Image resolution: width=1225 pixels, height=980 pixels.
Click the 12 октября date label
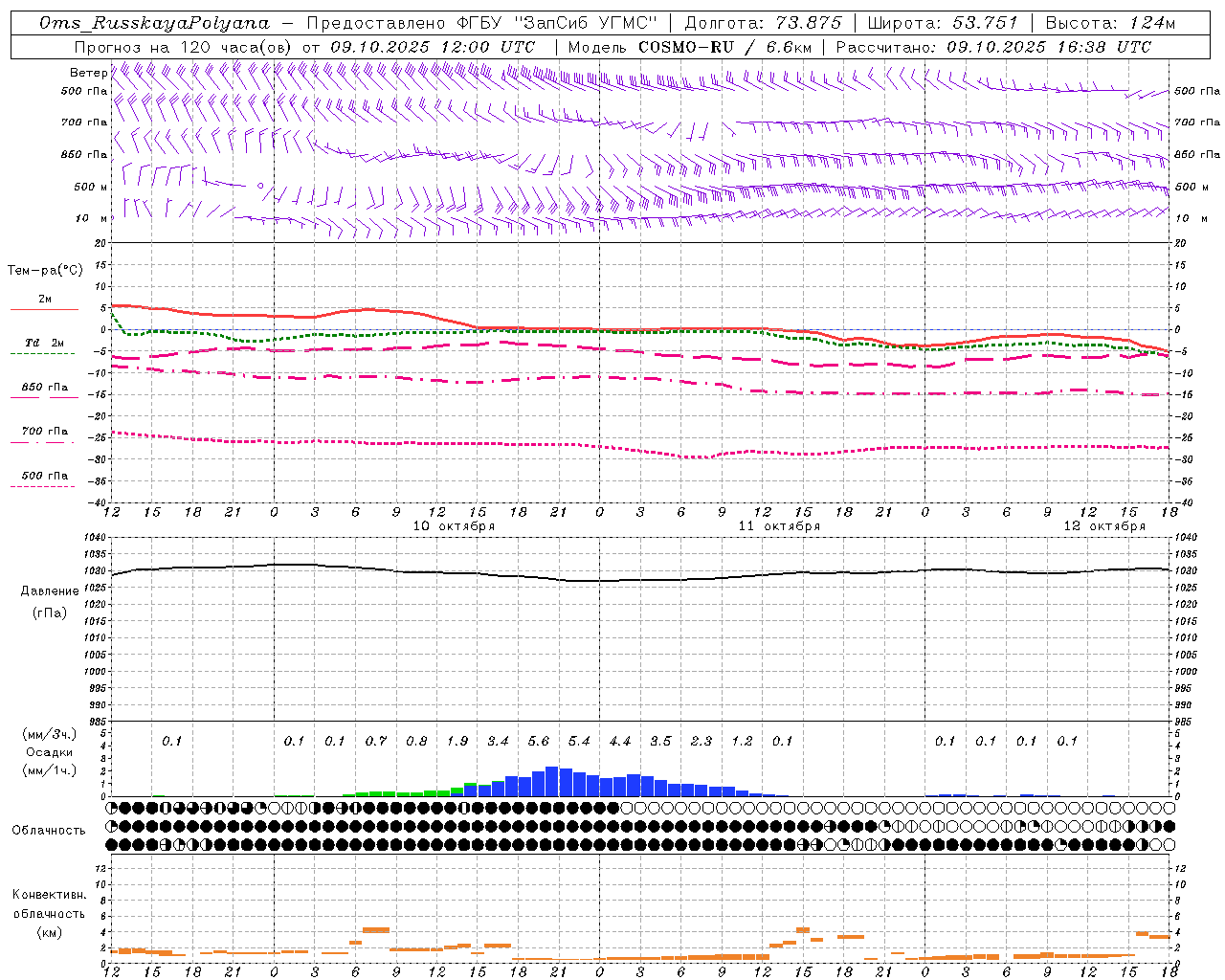[x=1104, y=525]
